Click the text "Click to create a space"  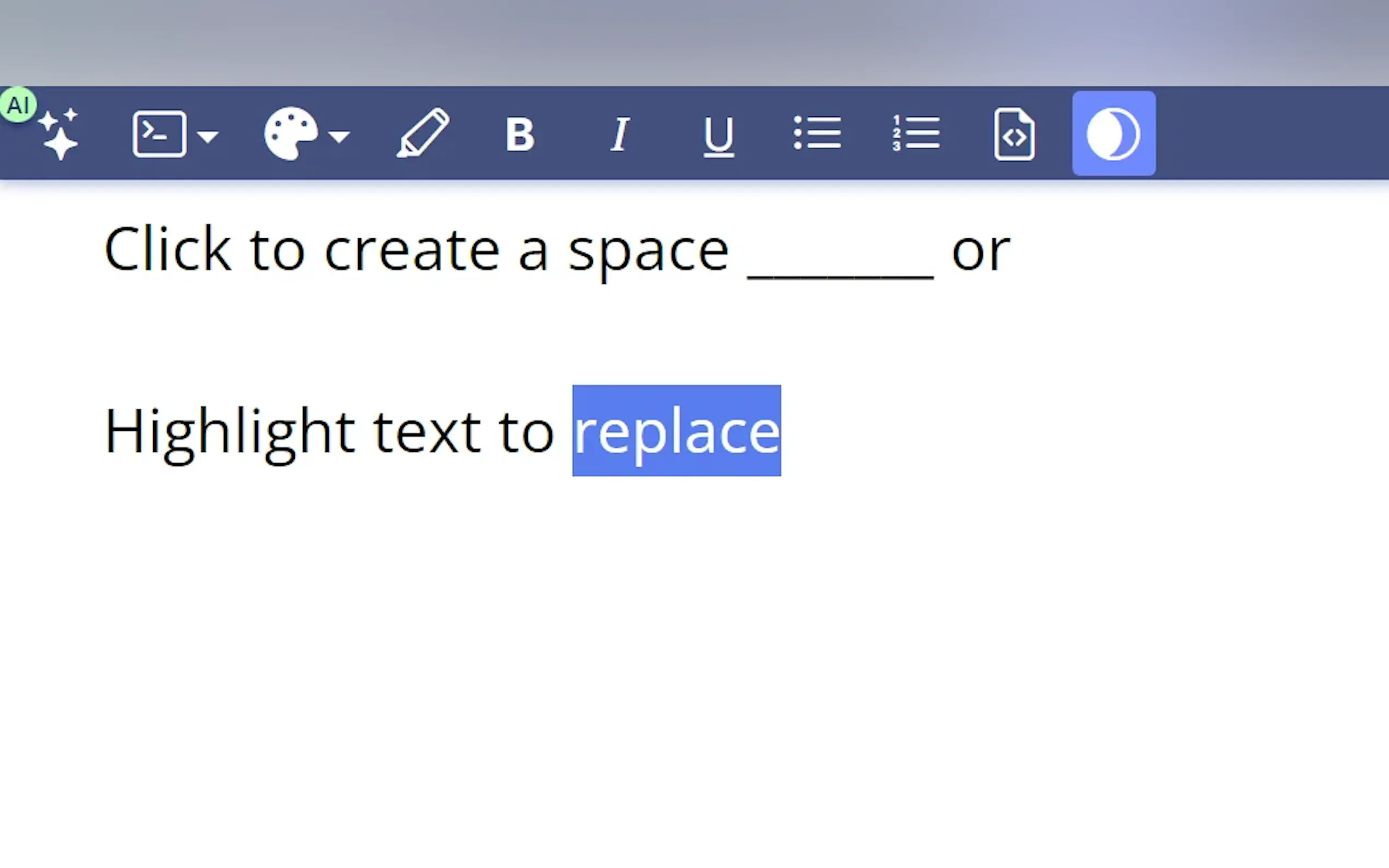(x=416, y=250)
